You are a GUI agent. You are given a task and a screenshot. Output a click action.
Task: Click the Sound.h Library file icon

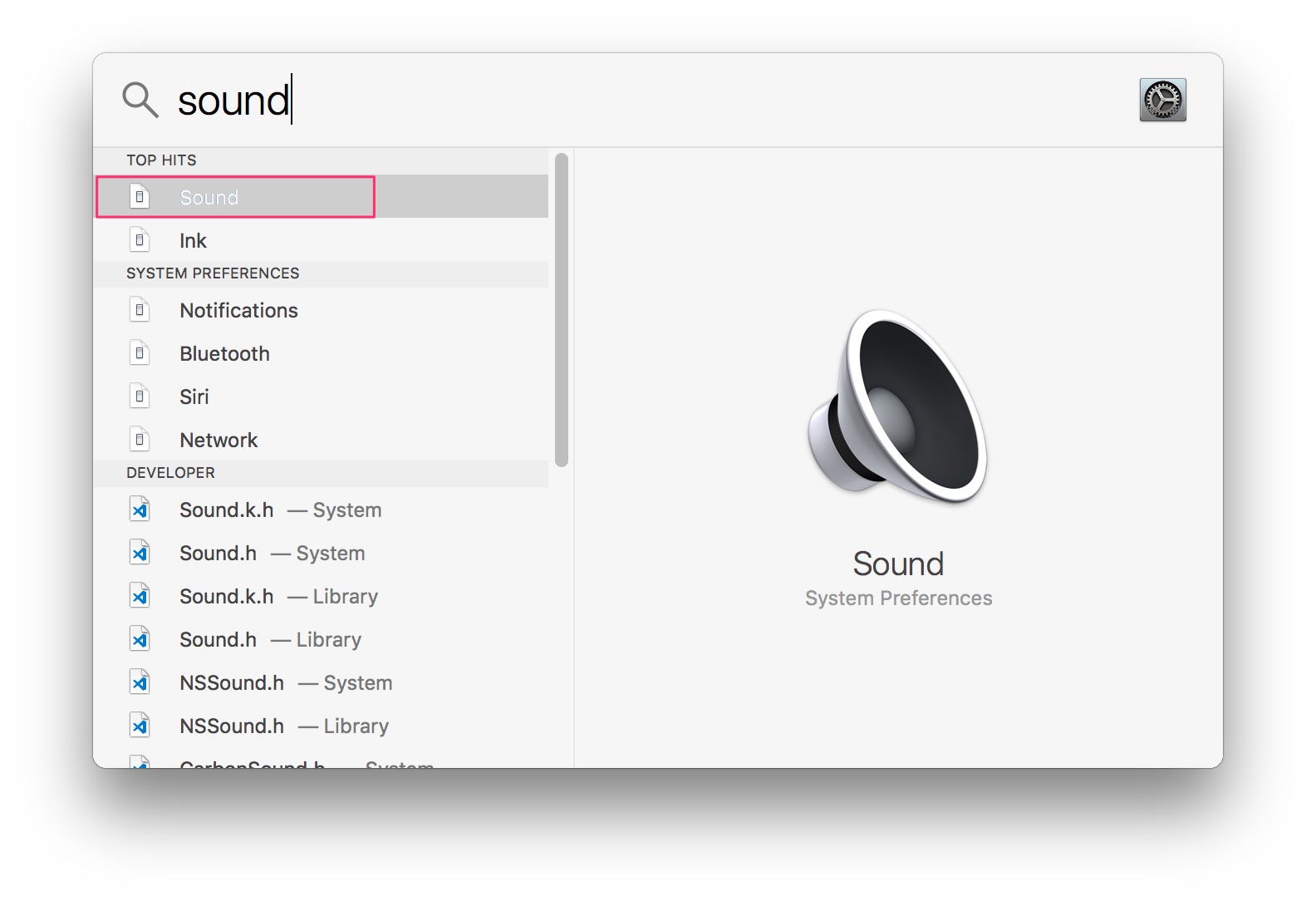(x=140, y=639)
